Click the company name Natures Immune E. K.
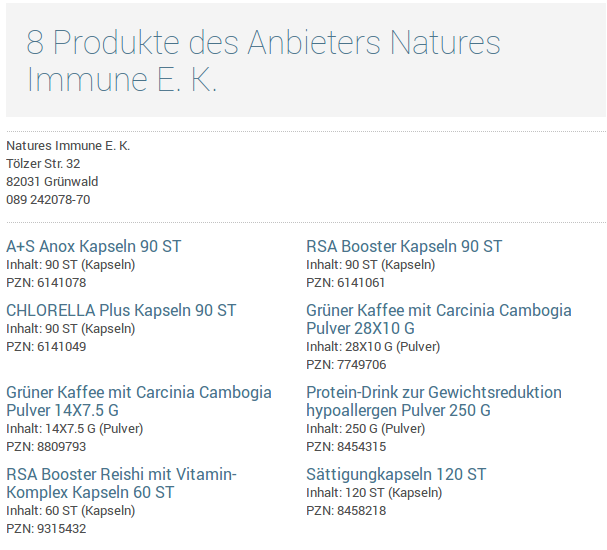The width and height of the screenshot is (607, 550). (68, 146)
